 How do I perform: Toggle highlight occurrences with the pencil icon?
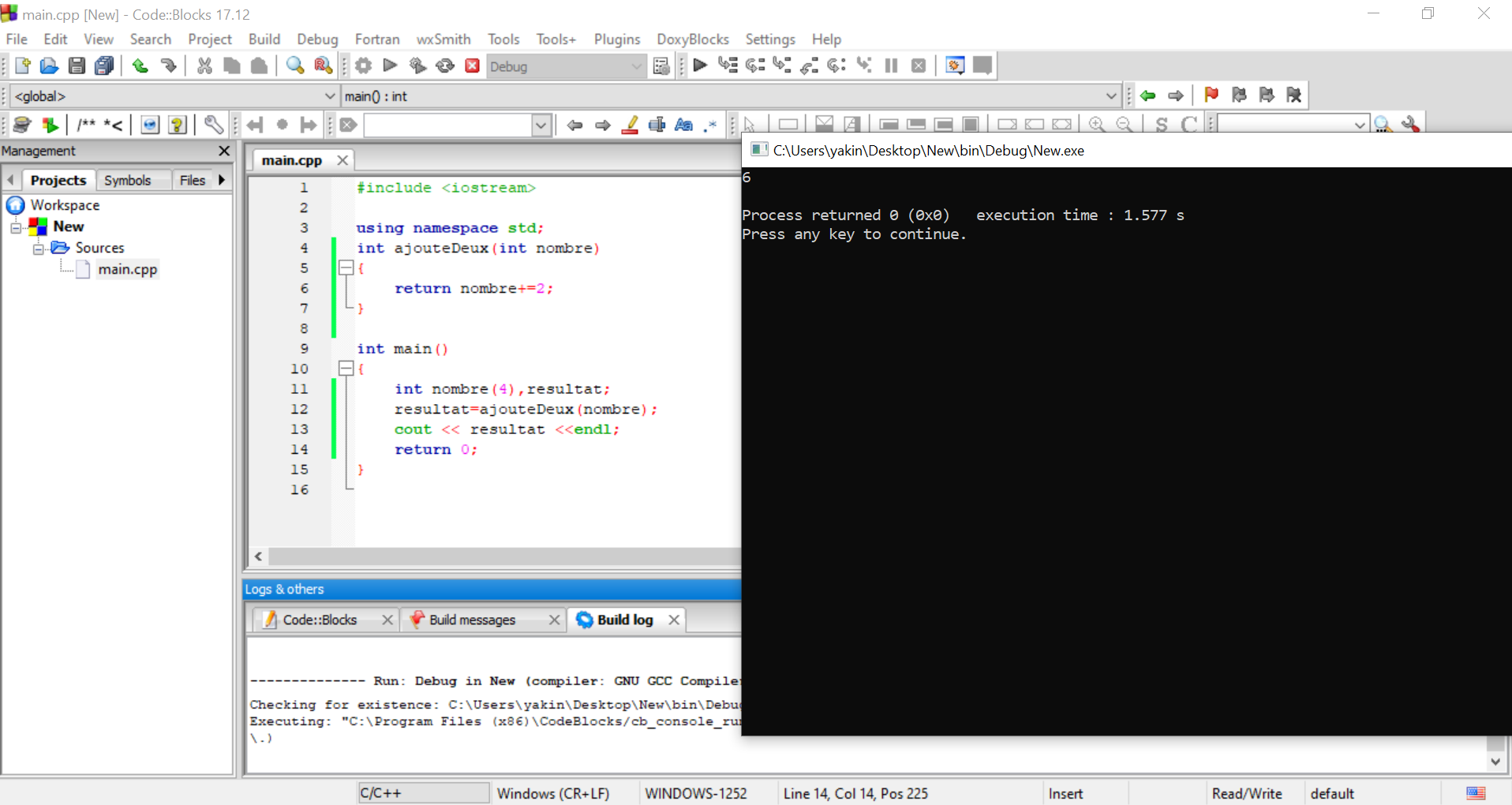[x=630, y=125]
